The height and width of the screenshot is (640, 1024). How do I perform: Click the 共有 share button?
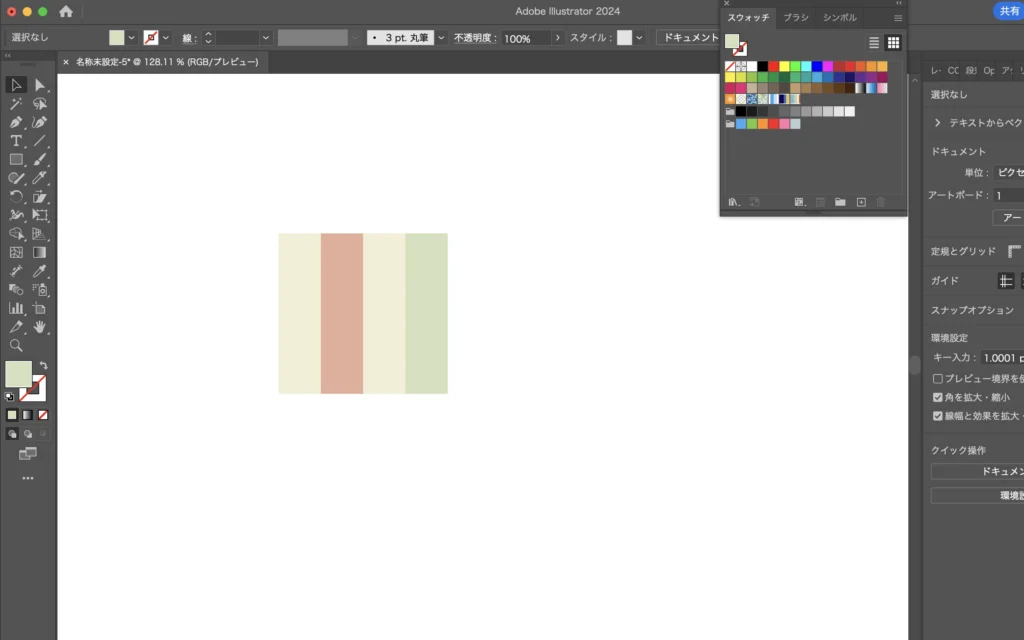(1008, 11)
